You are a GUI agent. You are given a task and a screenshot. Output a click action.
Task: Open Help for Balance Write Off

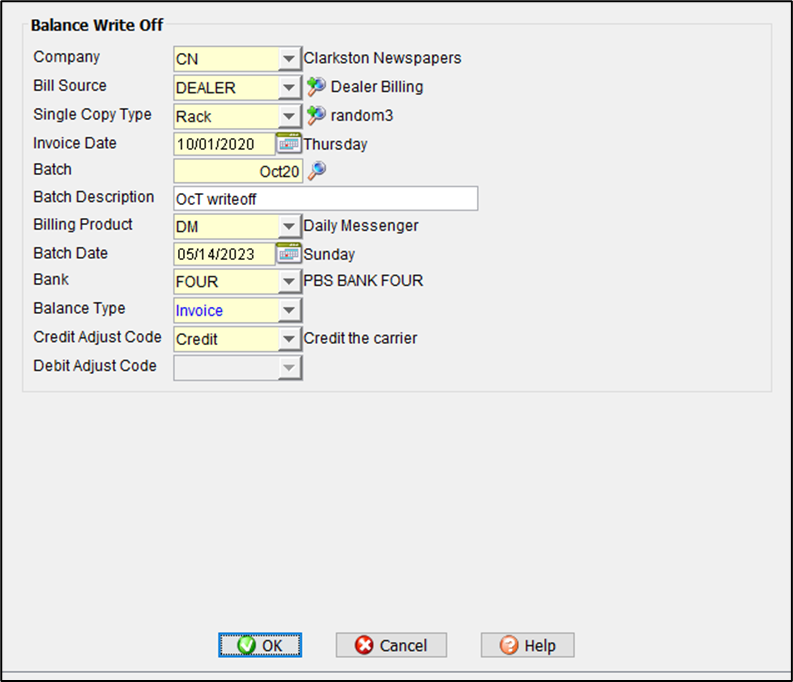527,645
